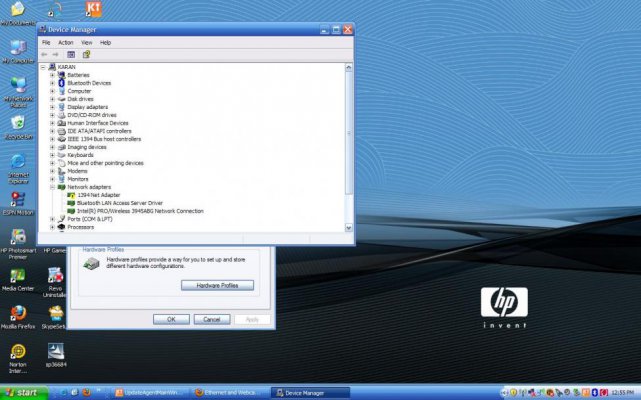Click the Device Manager scrollbar up arrow
641x400 pixels.
point(349,67)
